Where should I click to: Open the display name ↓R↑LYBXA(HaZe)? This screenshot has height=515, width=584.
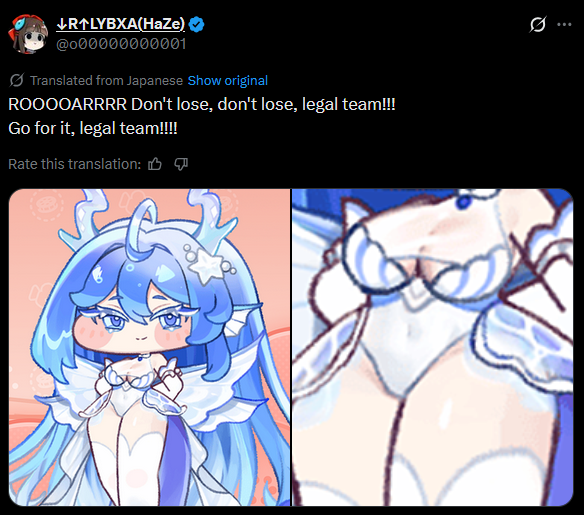(x=120, y=24)
